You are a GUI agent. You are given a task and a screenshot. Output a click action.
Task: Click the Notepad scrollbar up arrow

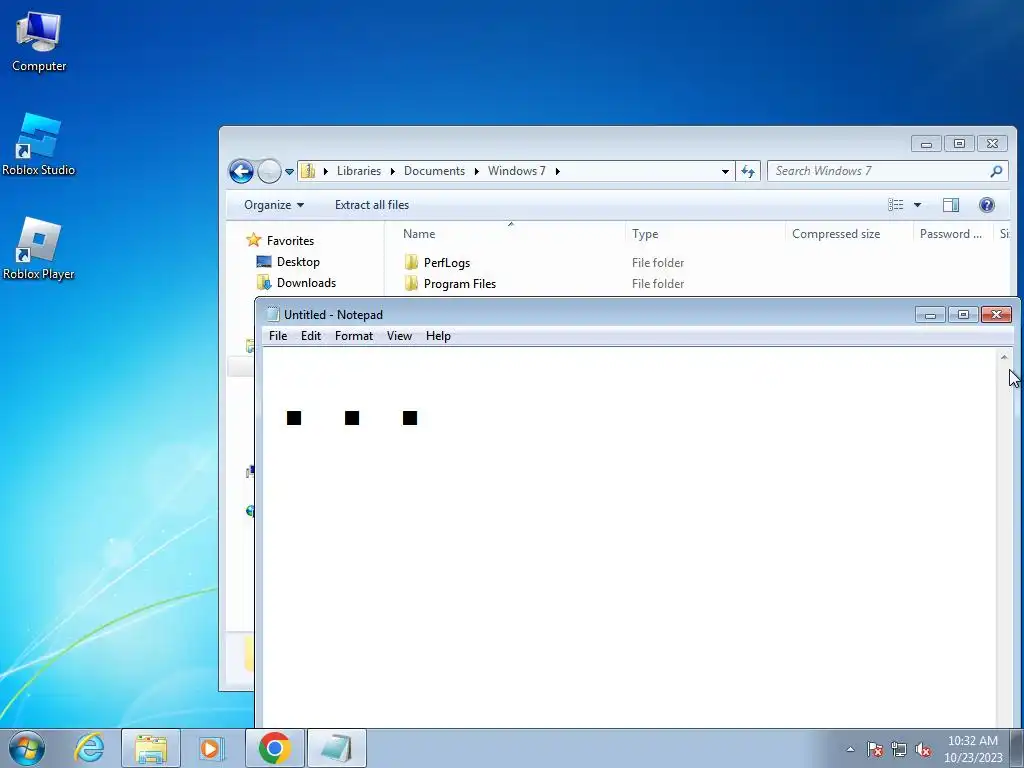(x=1004, y=357)
